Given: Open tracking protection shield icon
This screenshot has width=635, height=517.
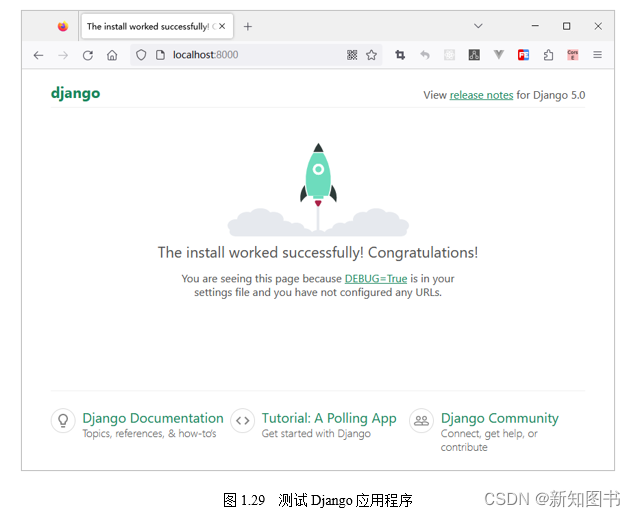Looking at the screenshot, I should [141, 55].
